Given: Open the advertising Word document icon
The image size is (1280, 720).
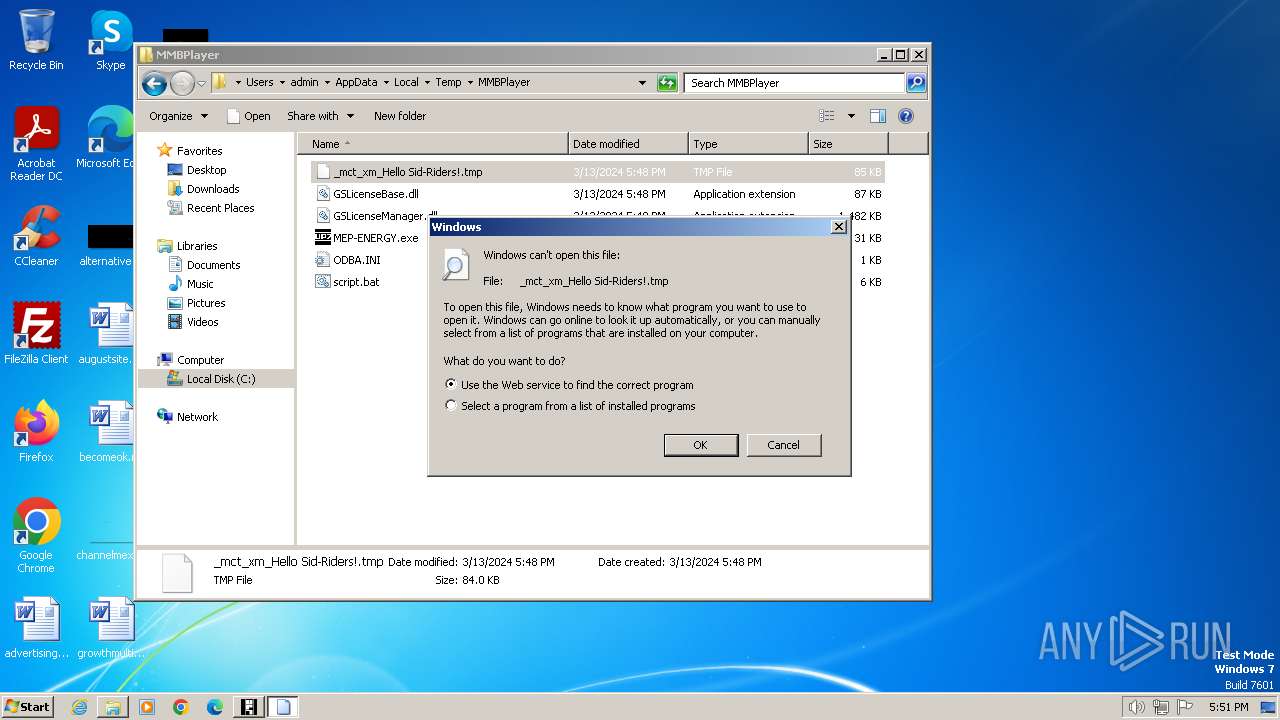Looking at the screenshot, I should [x=36, y=628].
